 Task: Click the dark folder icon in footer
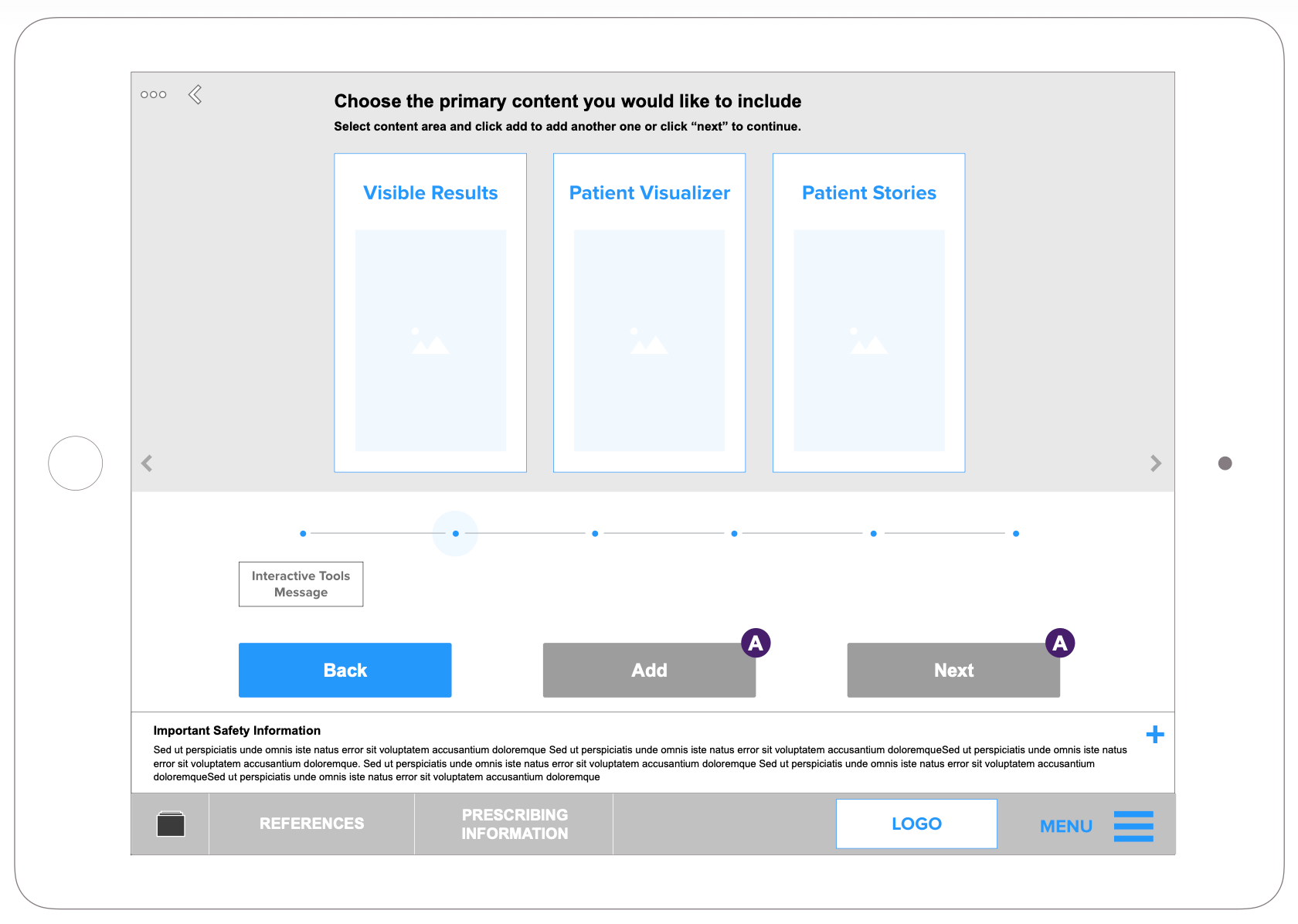(x=171, y=824)
